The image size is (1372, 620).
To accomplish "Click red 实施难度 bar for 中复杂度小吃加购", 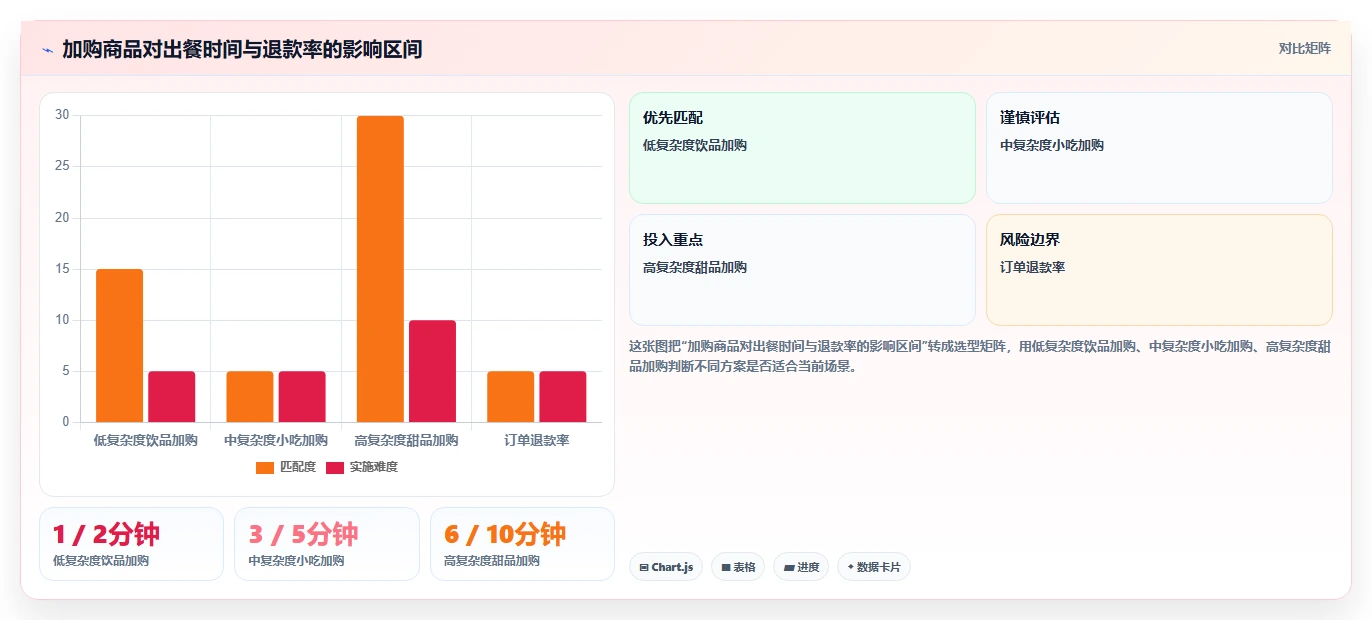I will tap(302, 397).
